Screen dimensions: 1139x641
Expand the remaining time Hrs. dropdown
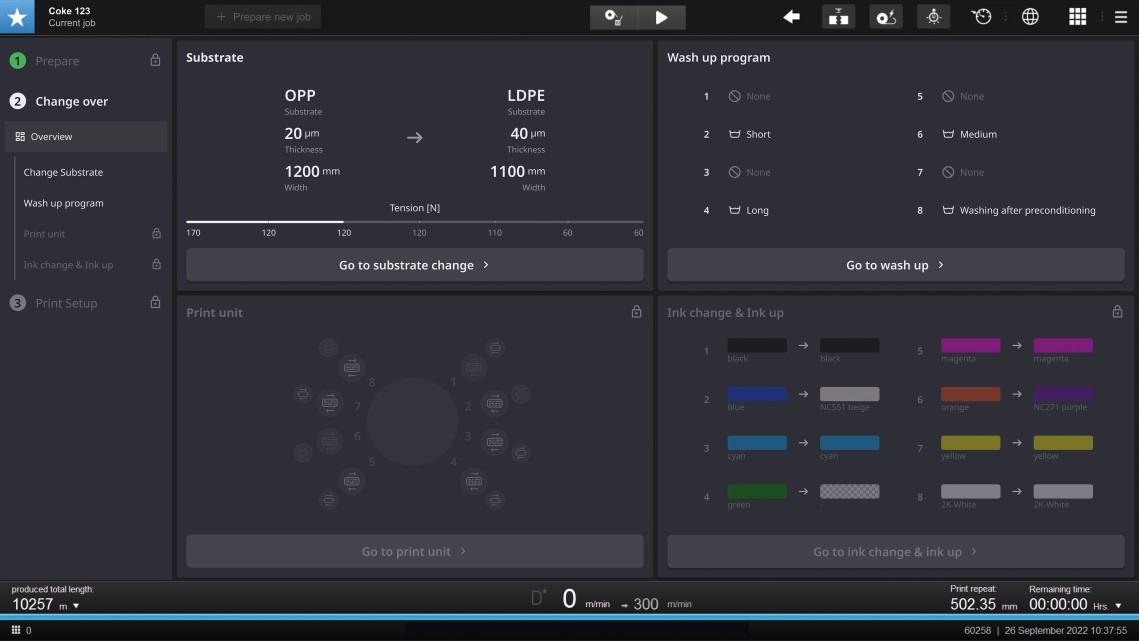(1119, 606)
